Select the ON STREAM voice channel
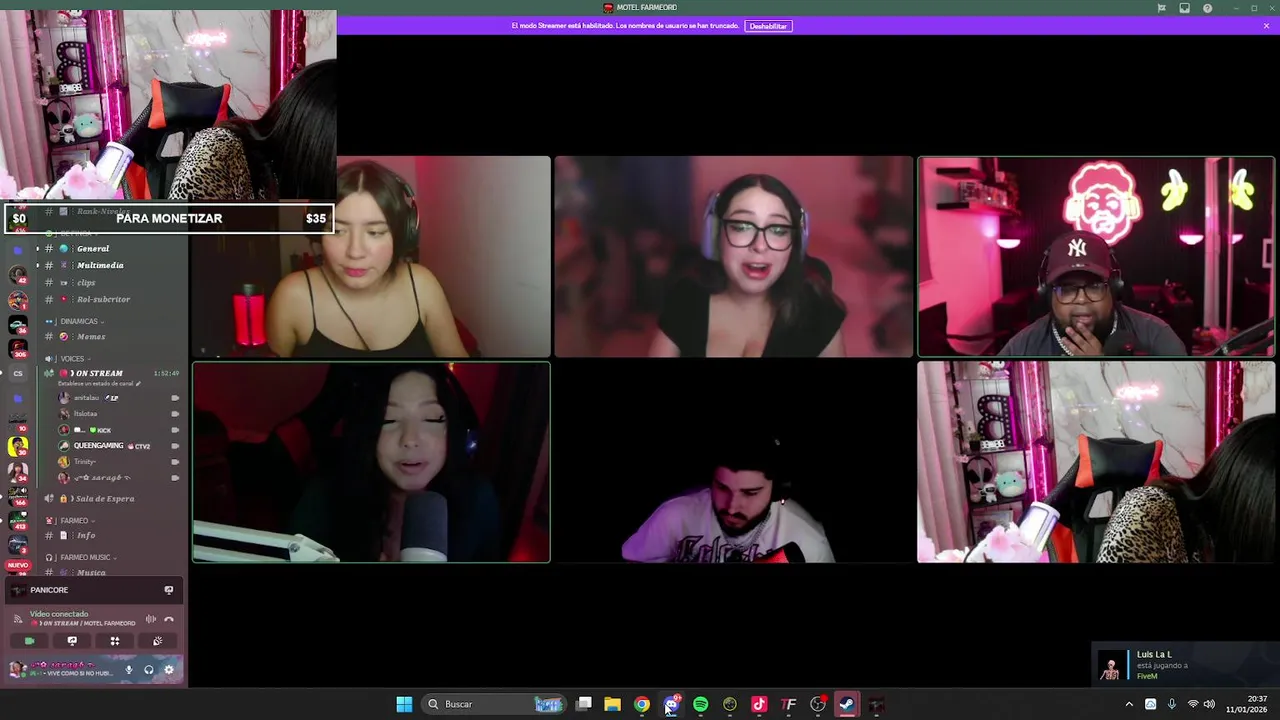 coord(98,373)
